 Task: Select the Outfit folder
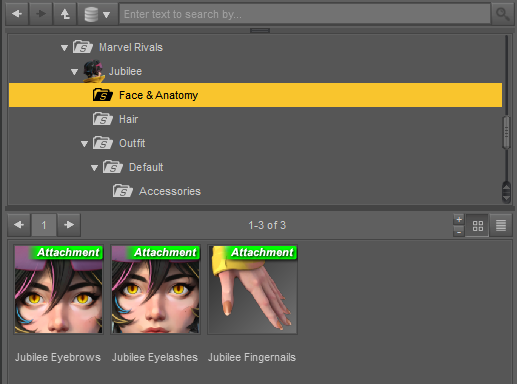pyautogui.click(x=132, y=143)
